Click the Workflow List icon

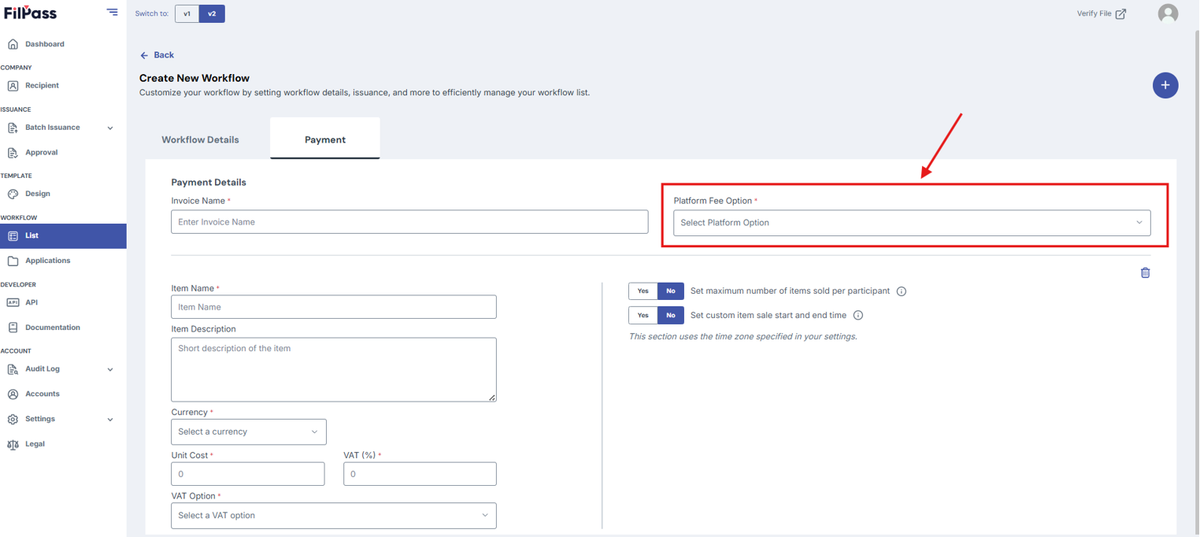tap(13, 236)
